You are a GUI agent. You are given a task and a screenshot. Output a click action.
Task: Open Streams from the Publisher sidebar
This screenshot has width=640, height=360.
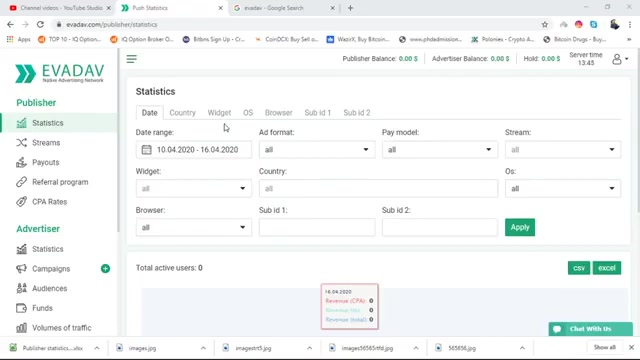point(46,143)
